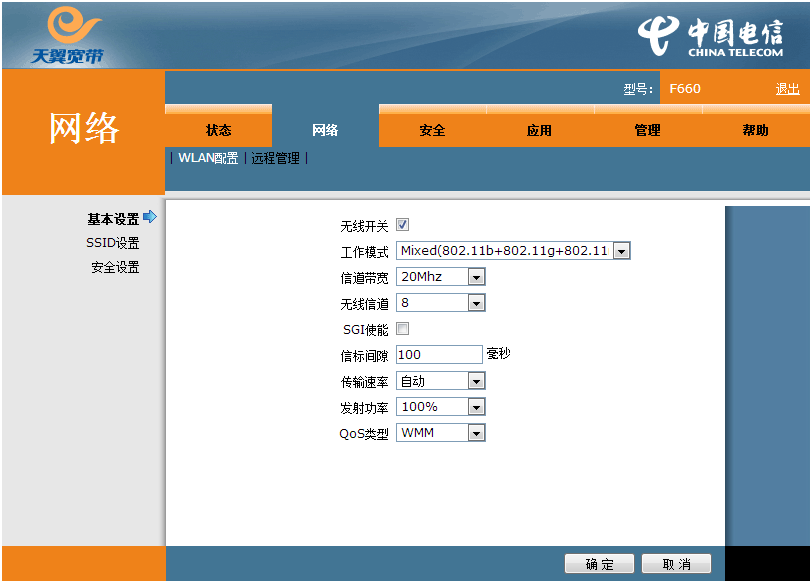The width and height of the screenshot is (812, 584).
Task: Switch to the 安全 tab
Action: click(432, 130)
